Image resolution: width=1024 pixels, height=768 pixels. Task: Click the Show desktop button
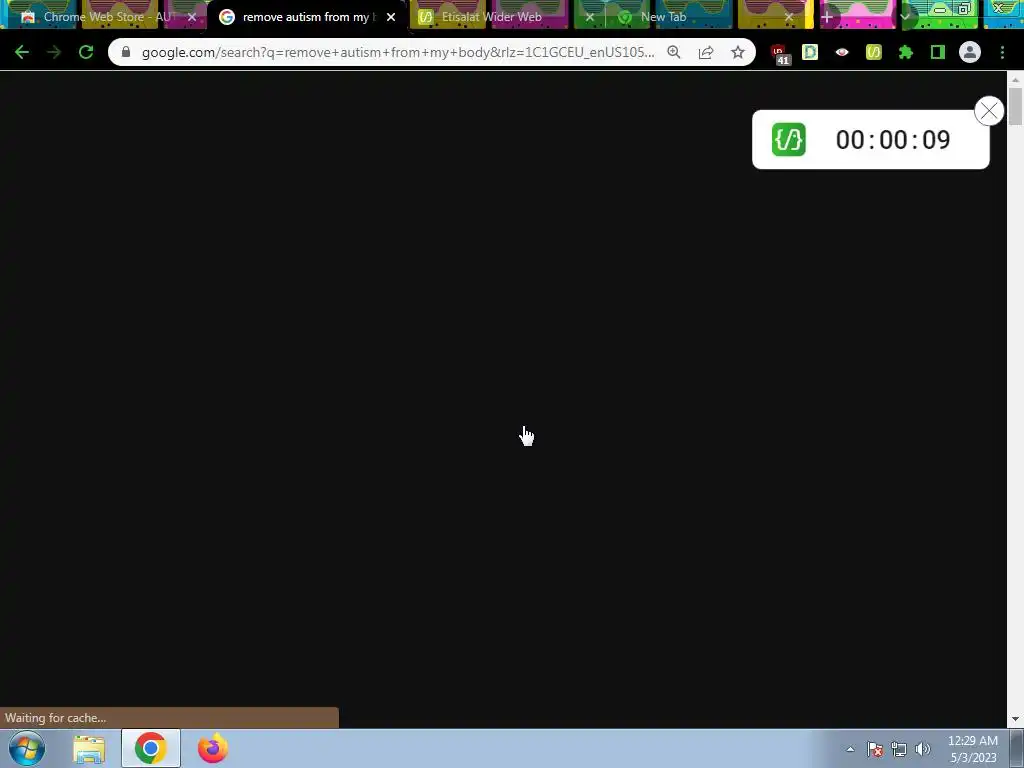[1017, 748]
